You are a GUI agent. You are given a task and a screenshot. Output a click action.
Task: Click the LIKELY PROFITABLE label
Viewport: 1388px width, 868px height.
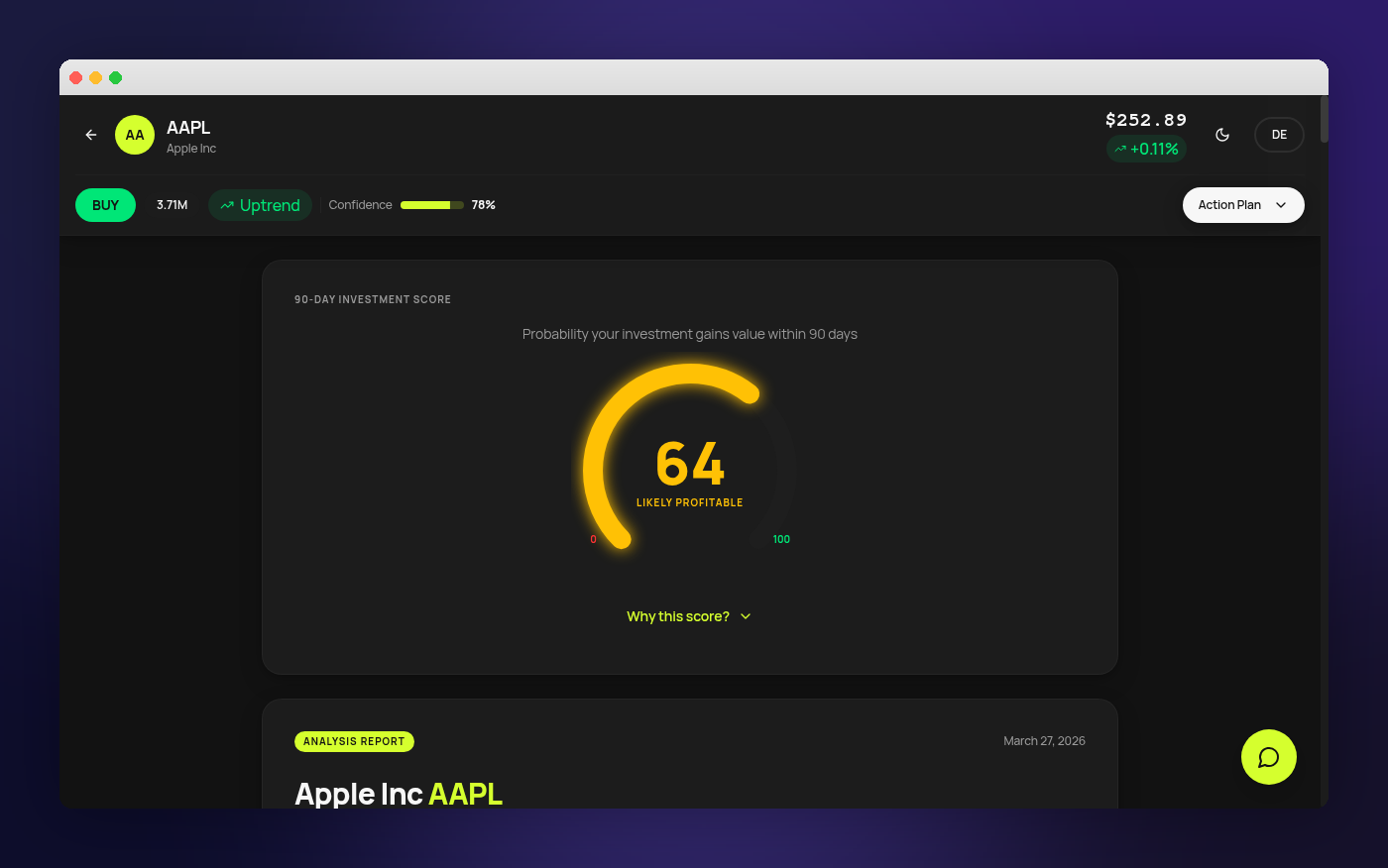coord(690,503)
